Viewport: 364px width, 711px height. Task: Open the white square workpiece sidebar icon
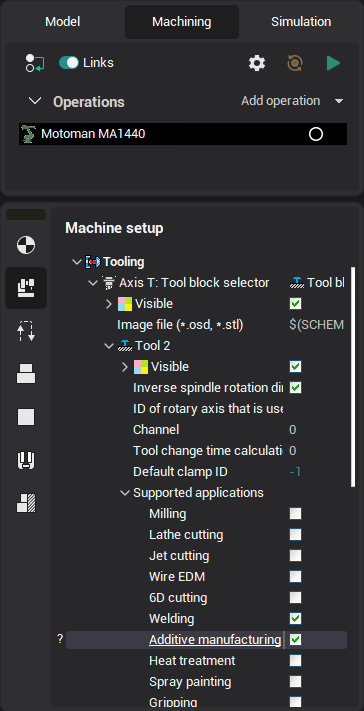(26, 417)
